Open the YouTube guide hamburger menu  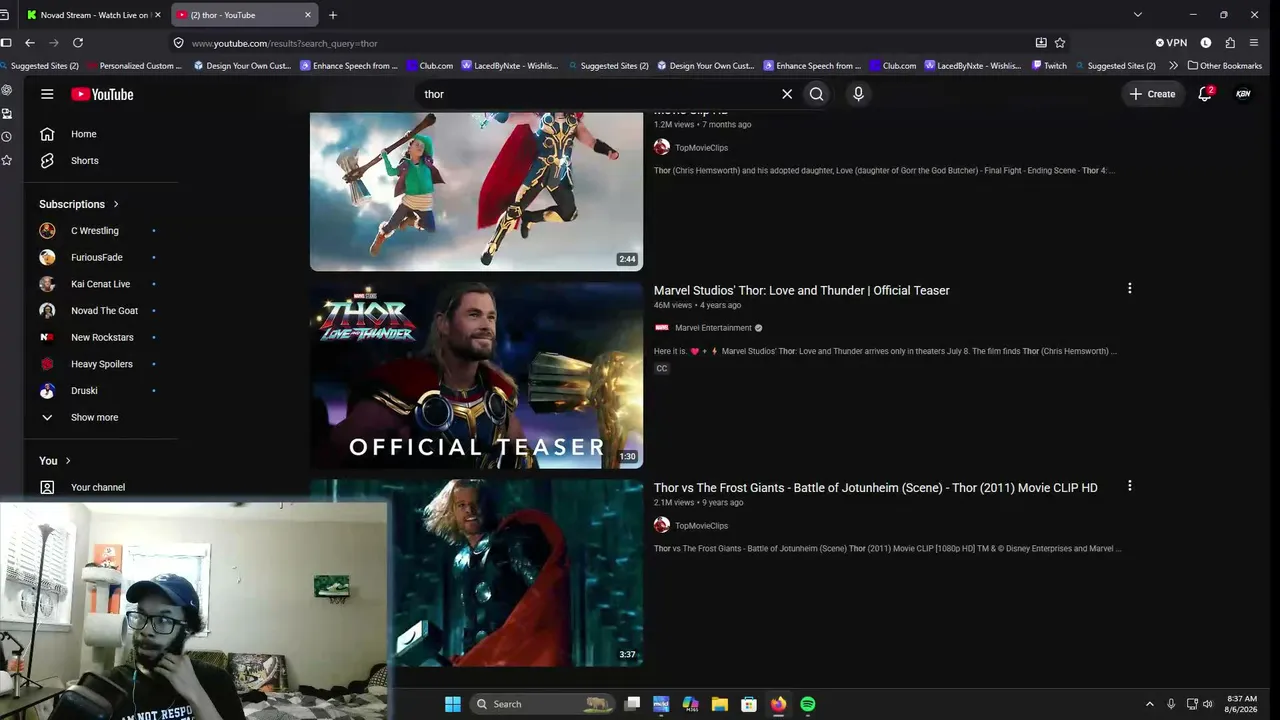click(x=47, y=94)
